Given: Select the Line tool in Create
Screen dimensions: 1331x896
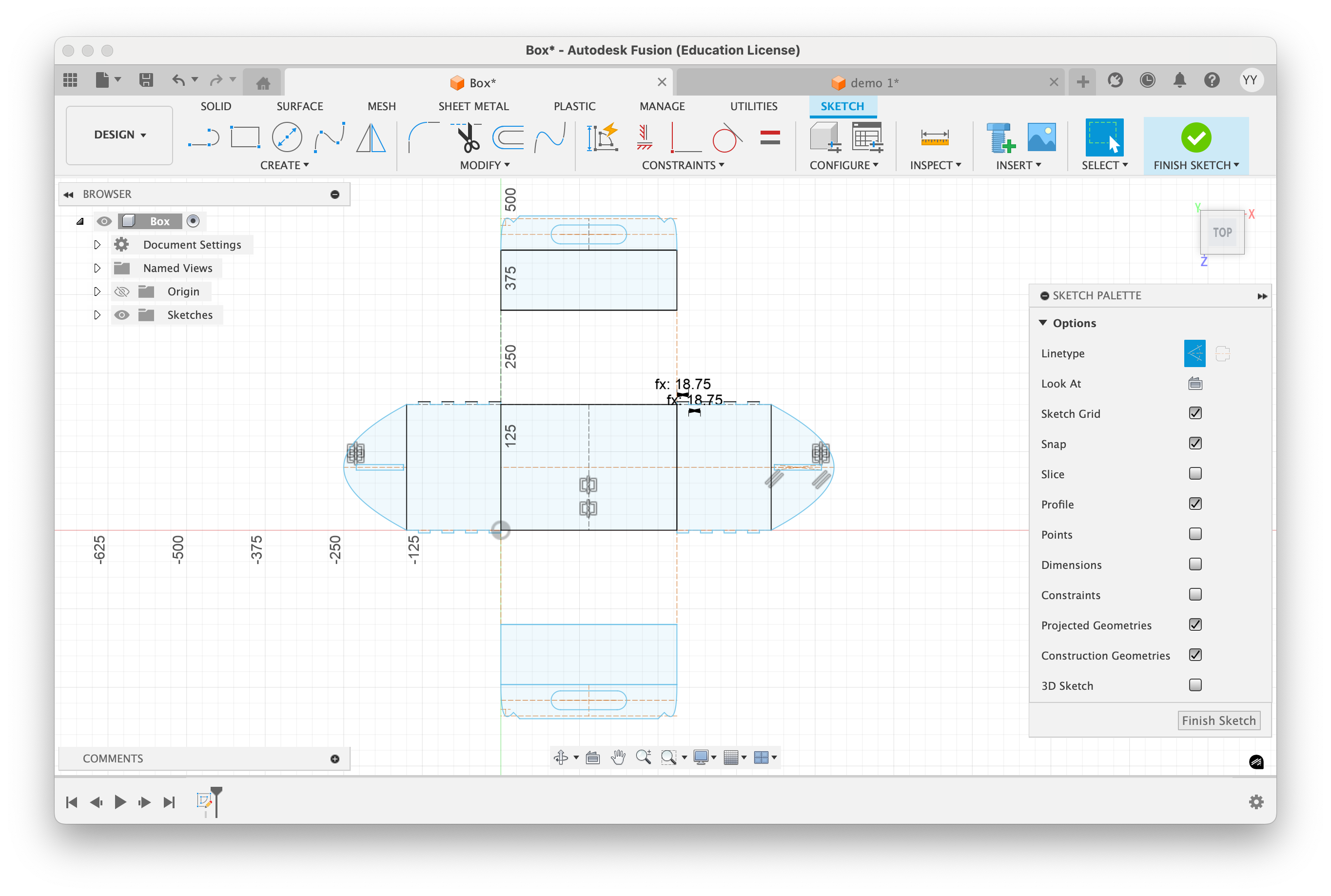Looking at the screenshot, I should (203, 137).
